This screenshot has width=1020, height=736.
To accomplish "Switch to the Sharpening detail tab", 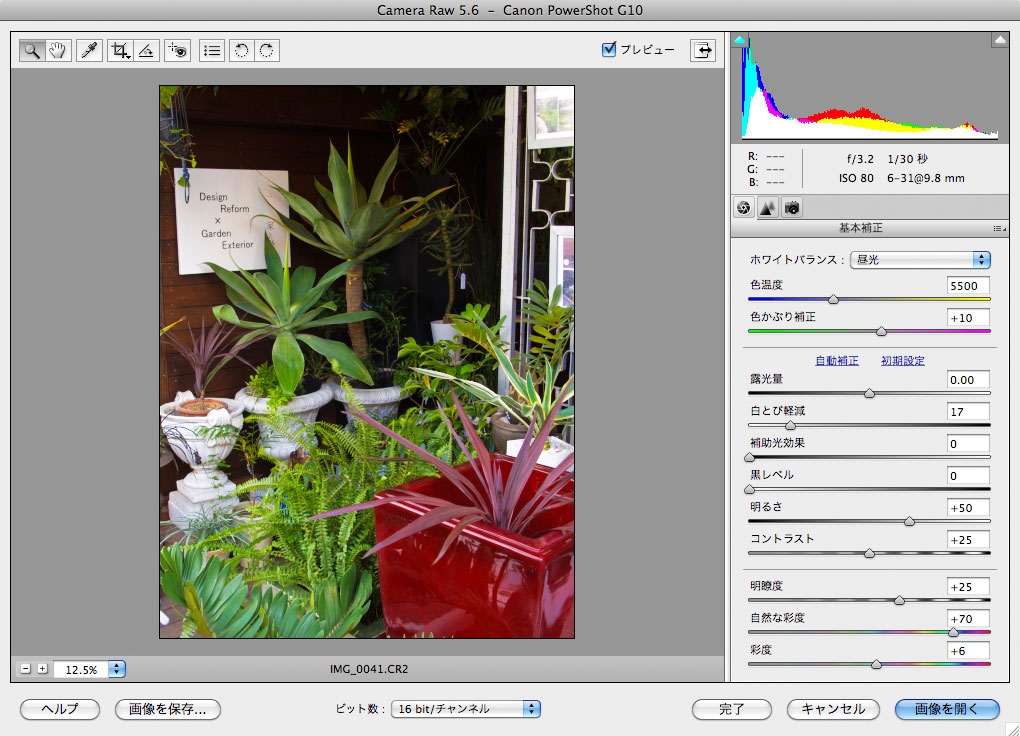I will click(x=767, y=208).
